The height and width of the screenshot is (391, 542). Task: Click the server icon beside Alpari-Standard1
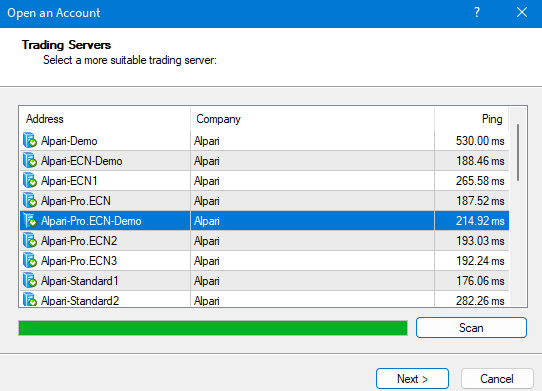pos(30,281)
